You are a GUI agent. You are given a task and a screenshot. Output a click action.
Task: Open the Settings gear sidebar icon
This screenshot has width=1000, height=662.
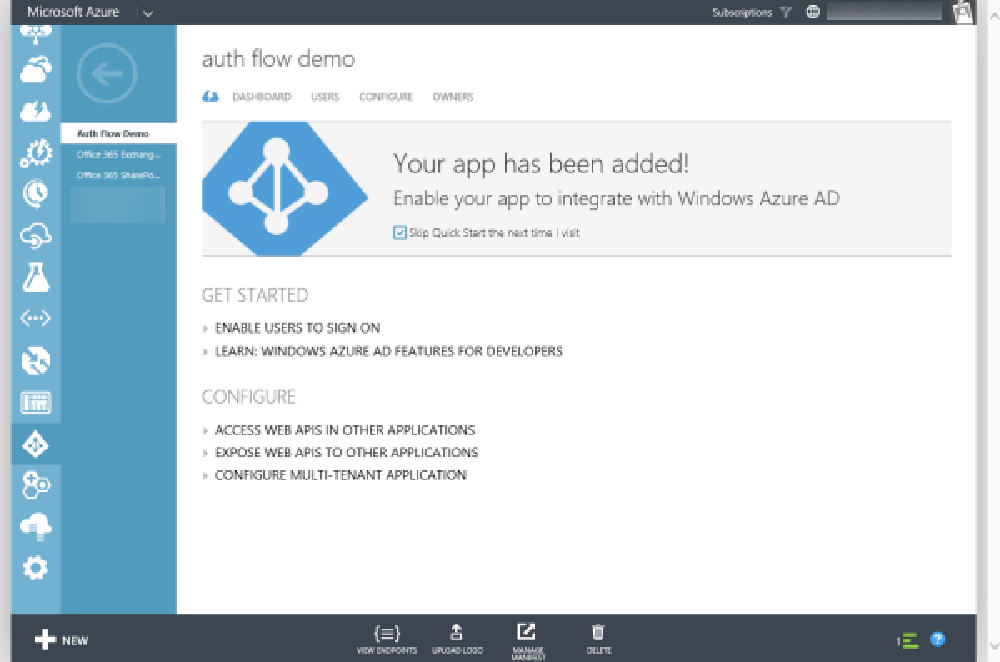click(x=35, y=568)
